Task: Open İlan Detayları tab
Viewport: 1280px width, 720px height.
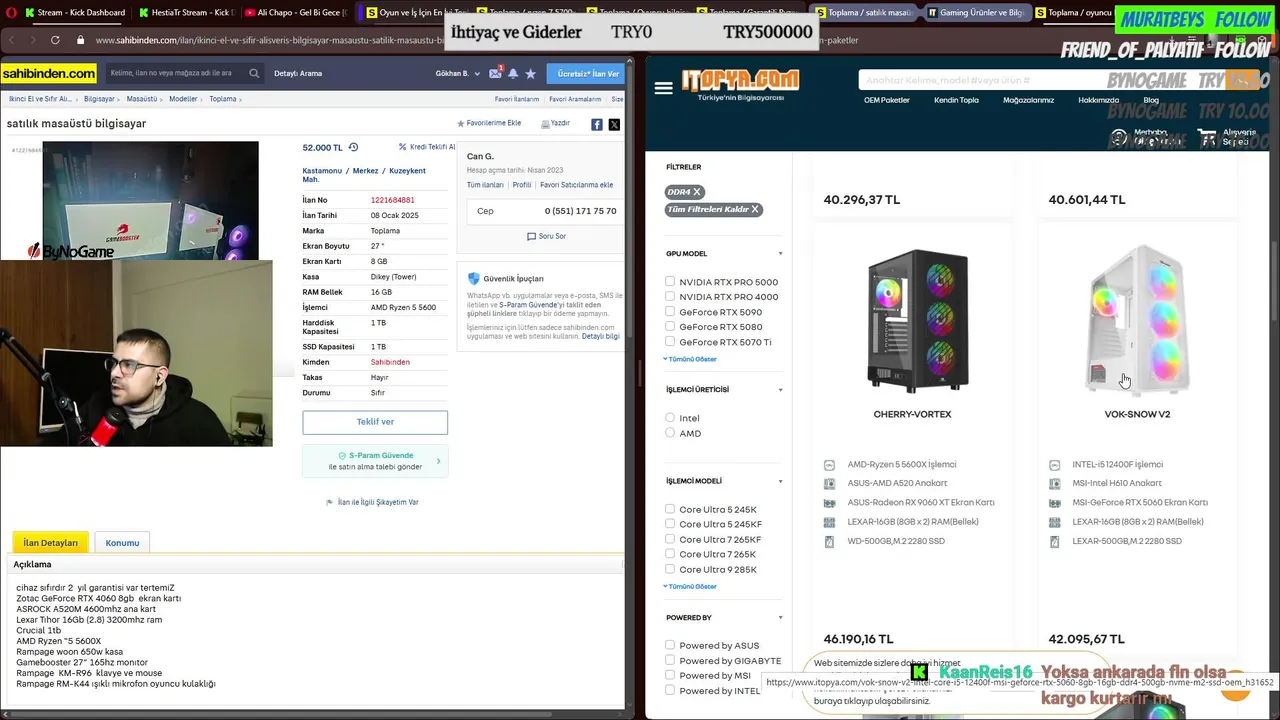Action: coord(50,543)
